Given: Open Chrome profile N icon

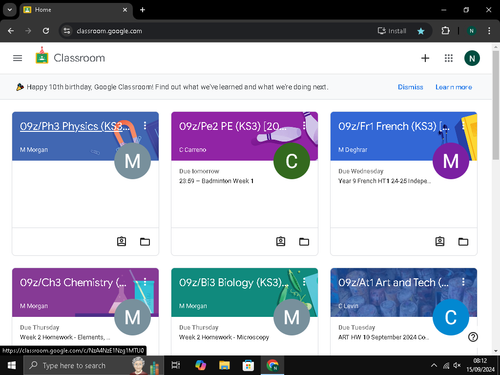Looking at the screenshot, I should tap(471, 31).
